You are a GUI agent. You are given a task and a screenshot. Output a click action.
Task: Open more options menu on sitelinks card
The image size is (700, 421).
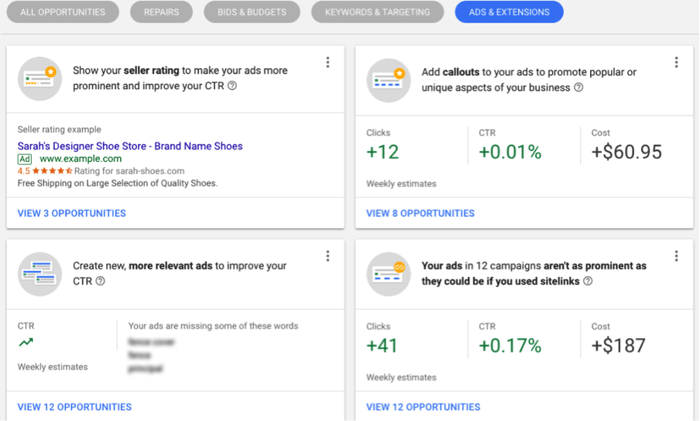click(x=675, y=257)
